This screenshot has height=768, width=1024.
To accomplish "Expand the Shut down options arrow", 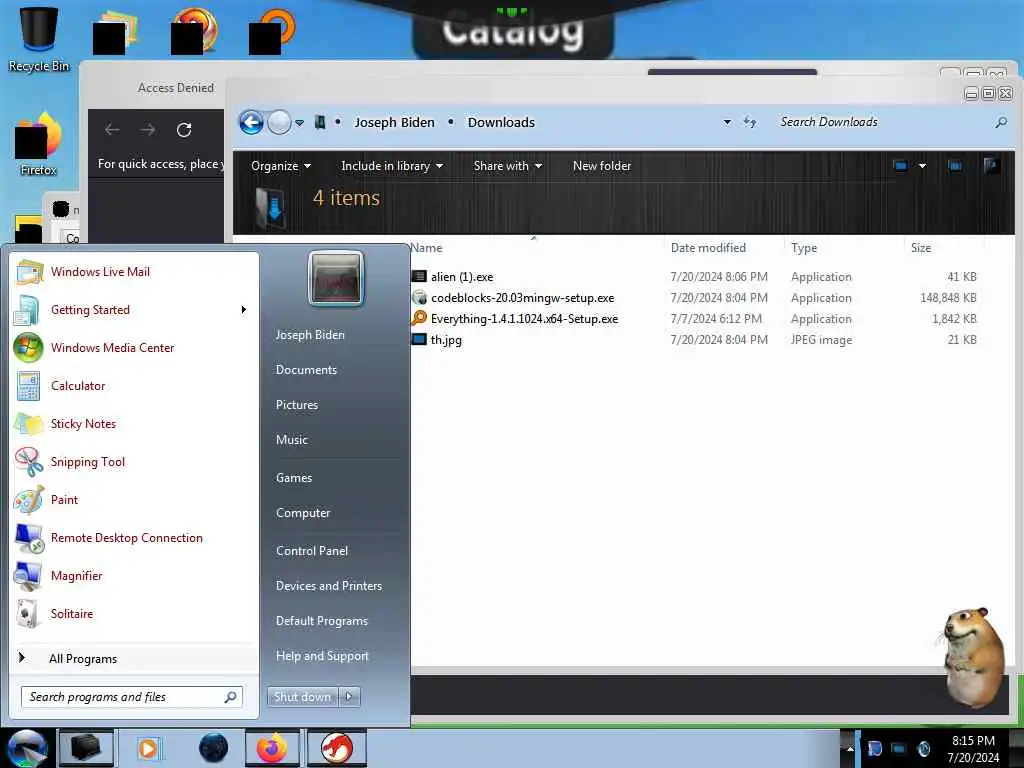I will pos(349,697).
